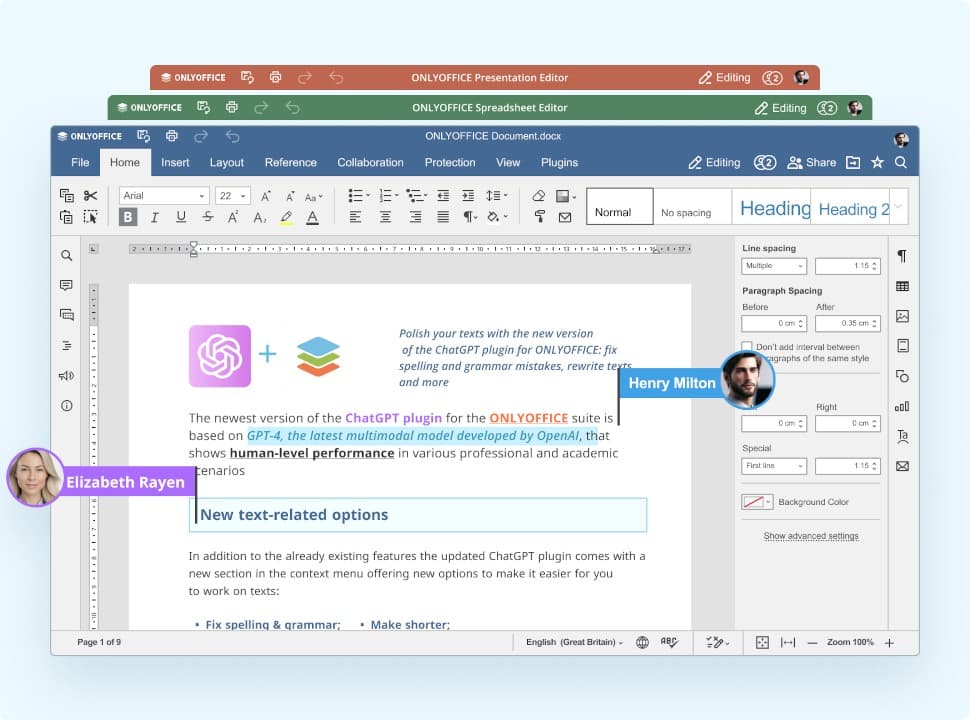Open the Arial font name dropdown
The height and width of the screenshot is (720, 970).
(163, 196)
